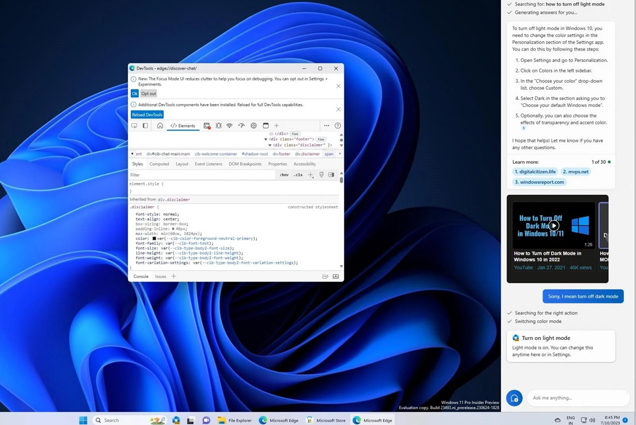
Task: Focus the Ask me anything input
Action: point(578,398)
